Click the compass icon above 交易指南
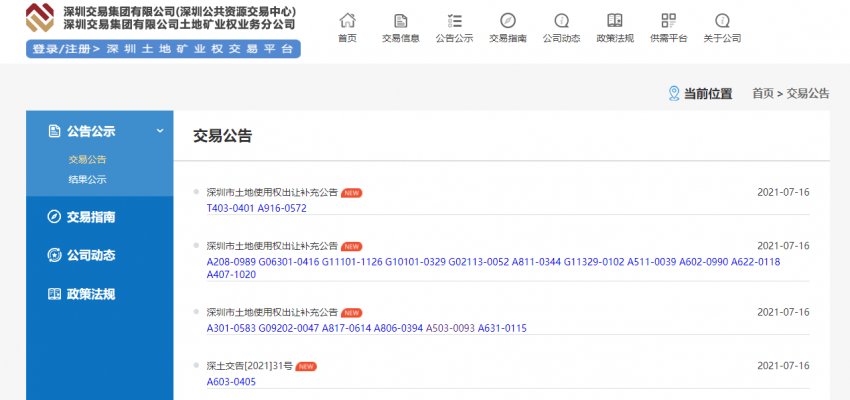 point(508,21)
